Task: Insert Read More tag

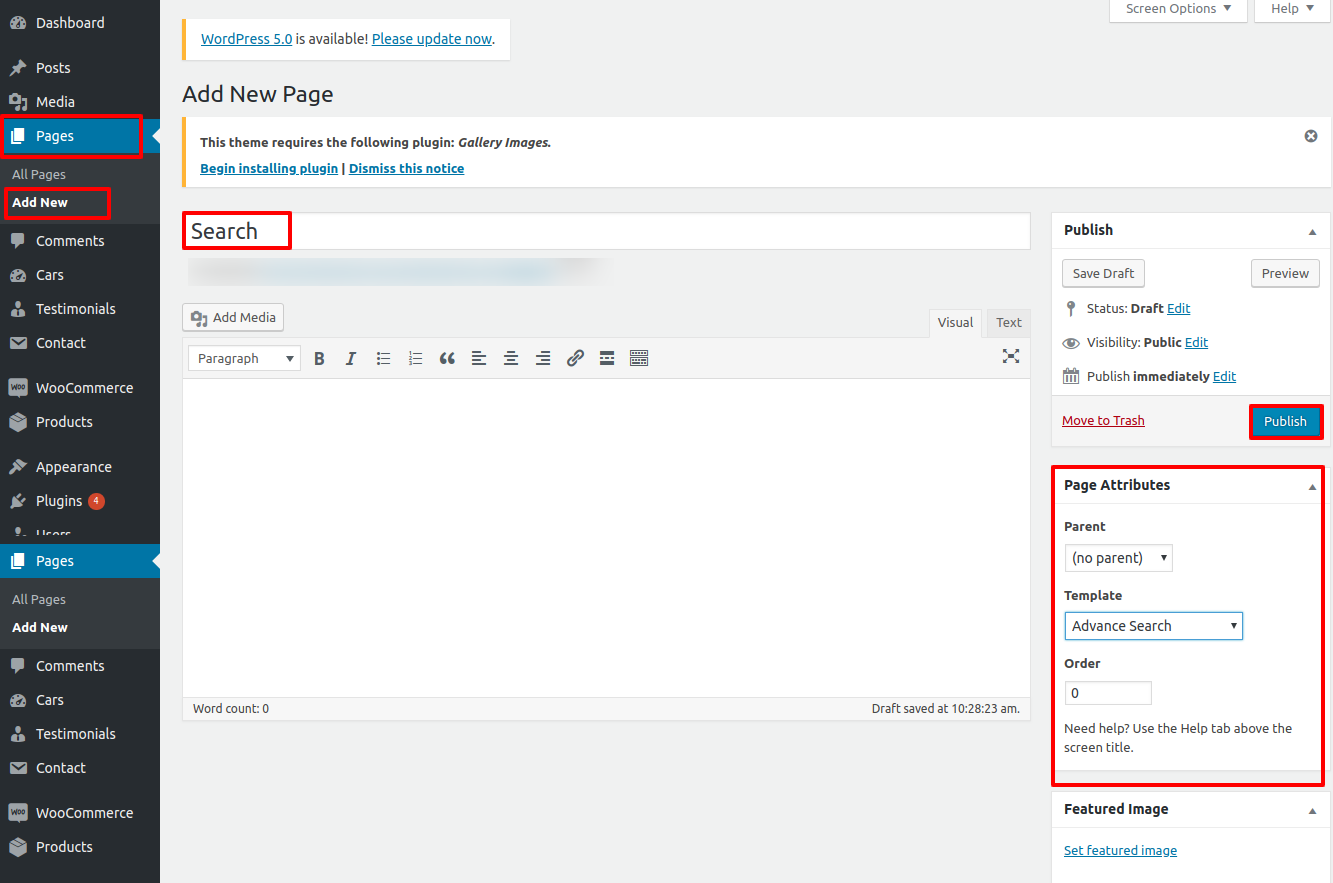Action: tap(607, 358)
